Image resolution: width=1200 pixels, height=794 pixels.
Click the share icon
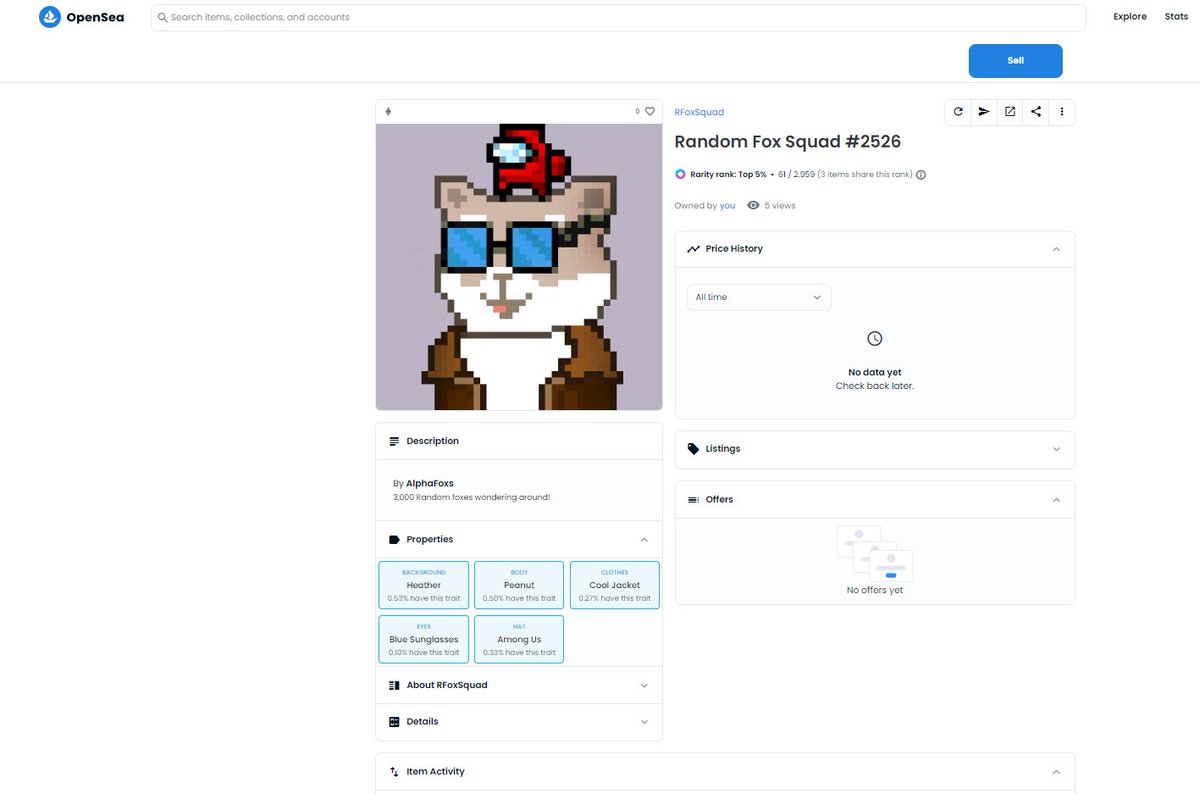point(1036,112)
